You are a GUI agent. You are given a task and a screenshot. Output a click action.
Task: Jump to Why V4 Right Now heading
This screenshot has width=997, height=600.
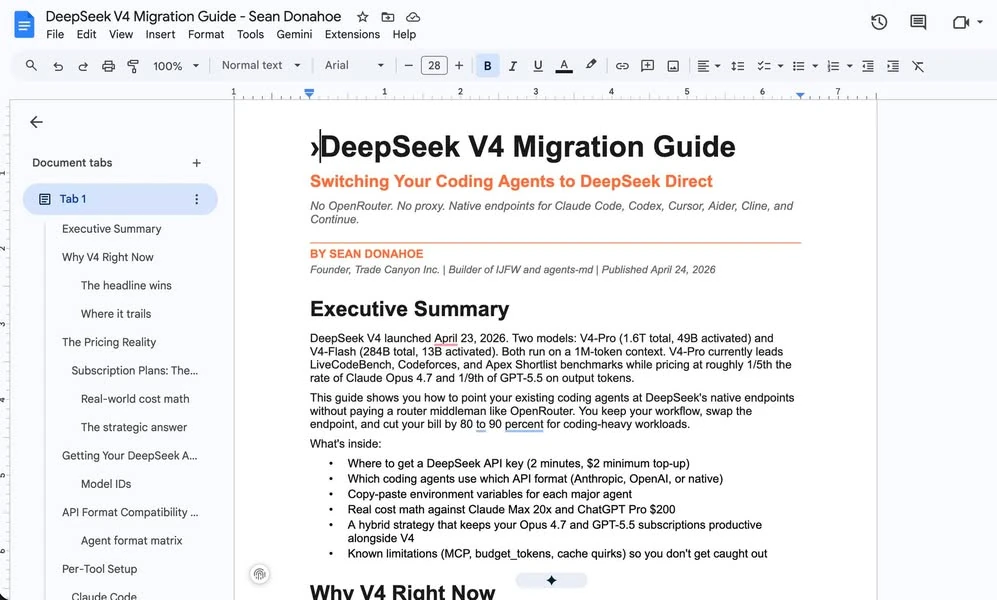(x=107, y=257)
